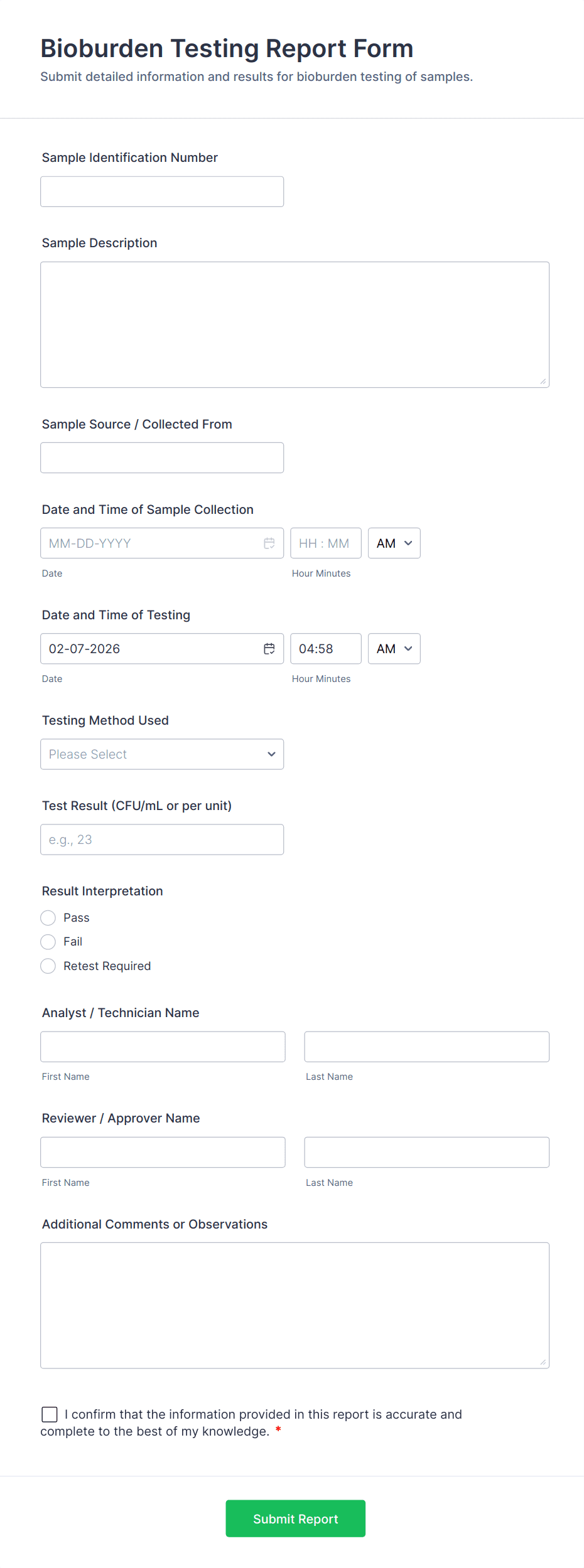Screen dimensions: 584x1568
Task: Choose Retest Required option
Action: pos(48,966)
